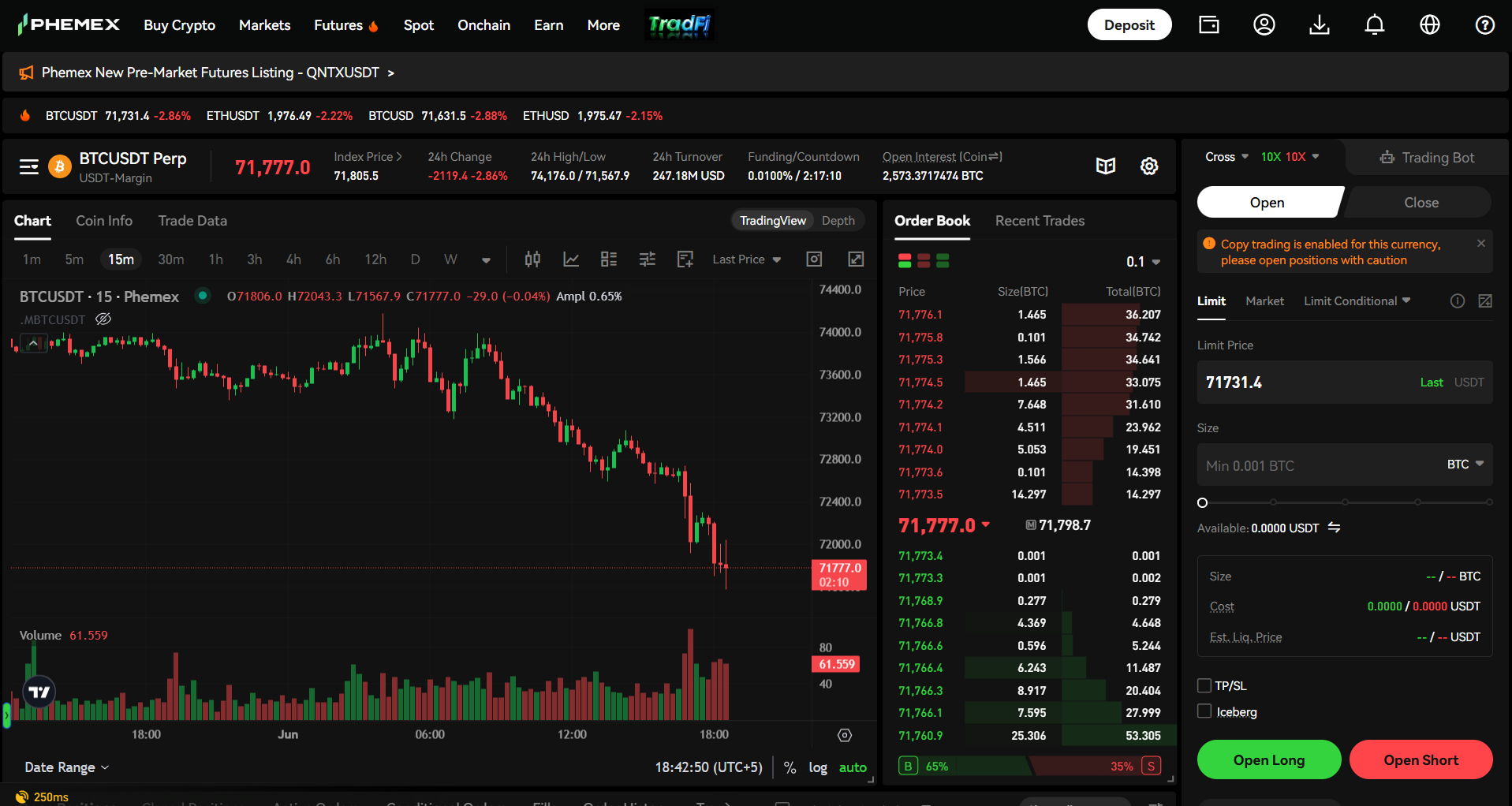The height and width of the screenshot is (806, 1512).
Task: Switch chart to Depth view
Action: click(x=838, y=221)
